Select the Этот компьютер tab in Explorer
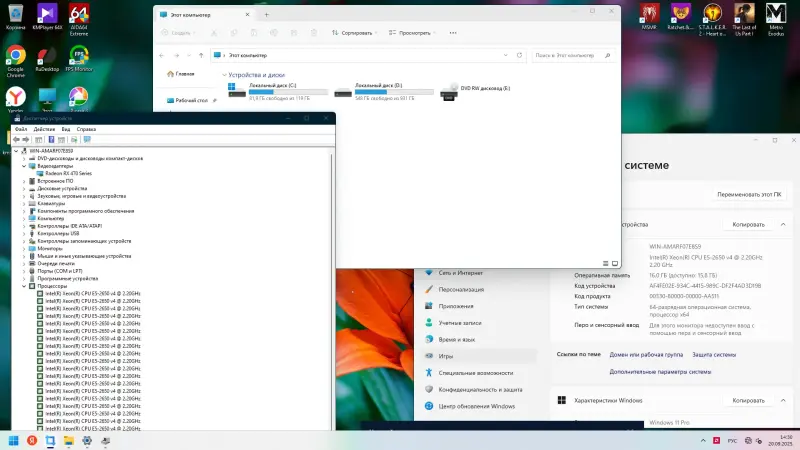Screen dimensions: 800x450 click(x=205, y=15)
